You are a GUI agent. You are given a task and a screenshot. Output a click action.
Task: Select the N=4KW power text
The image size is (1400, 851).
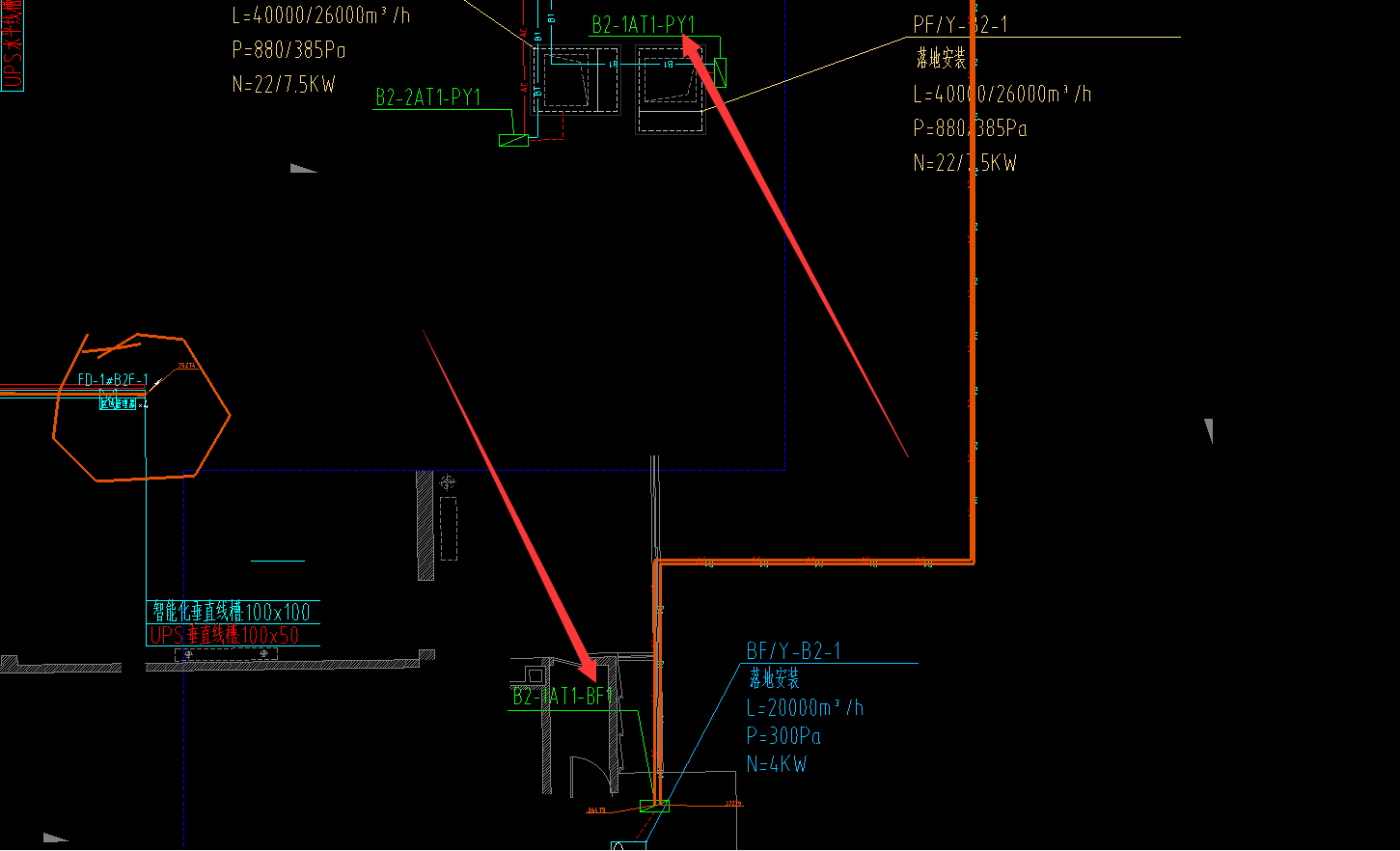point(777,764)
